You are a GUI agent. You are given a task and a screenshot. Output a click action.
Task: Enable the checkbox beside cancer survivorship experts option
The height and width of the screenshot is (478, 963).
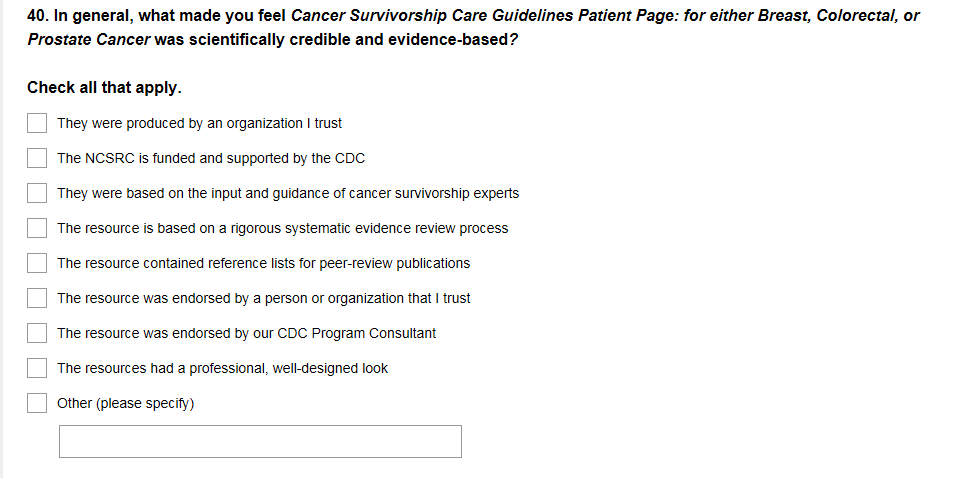[x=37, y=193]
